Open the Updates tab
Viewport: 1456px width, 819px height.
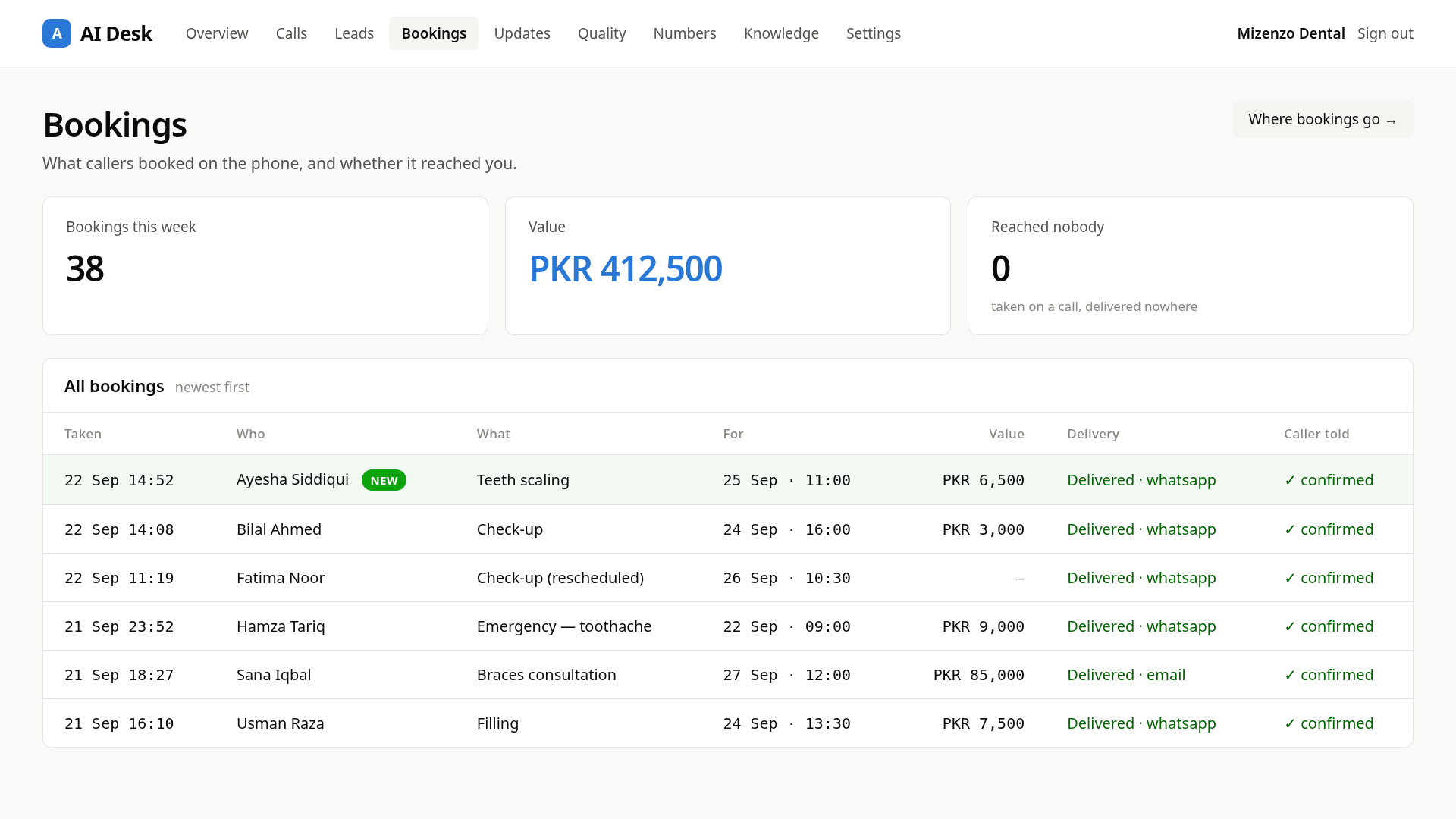tap(522, 33)
